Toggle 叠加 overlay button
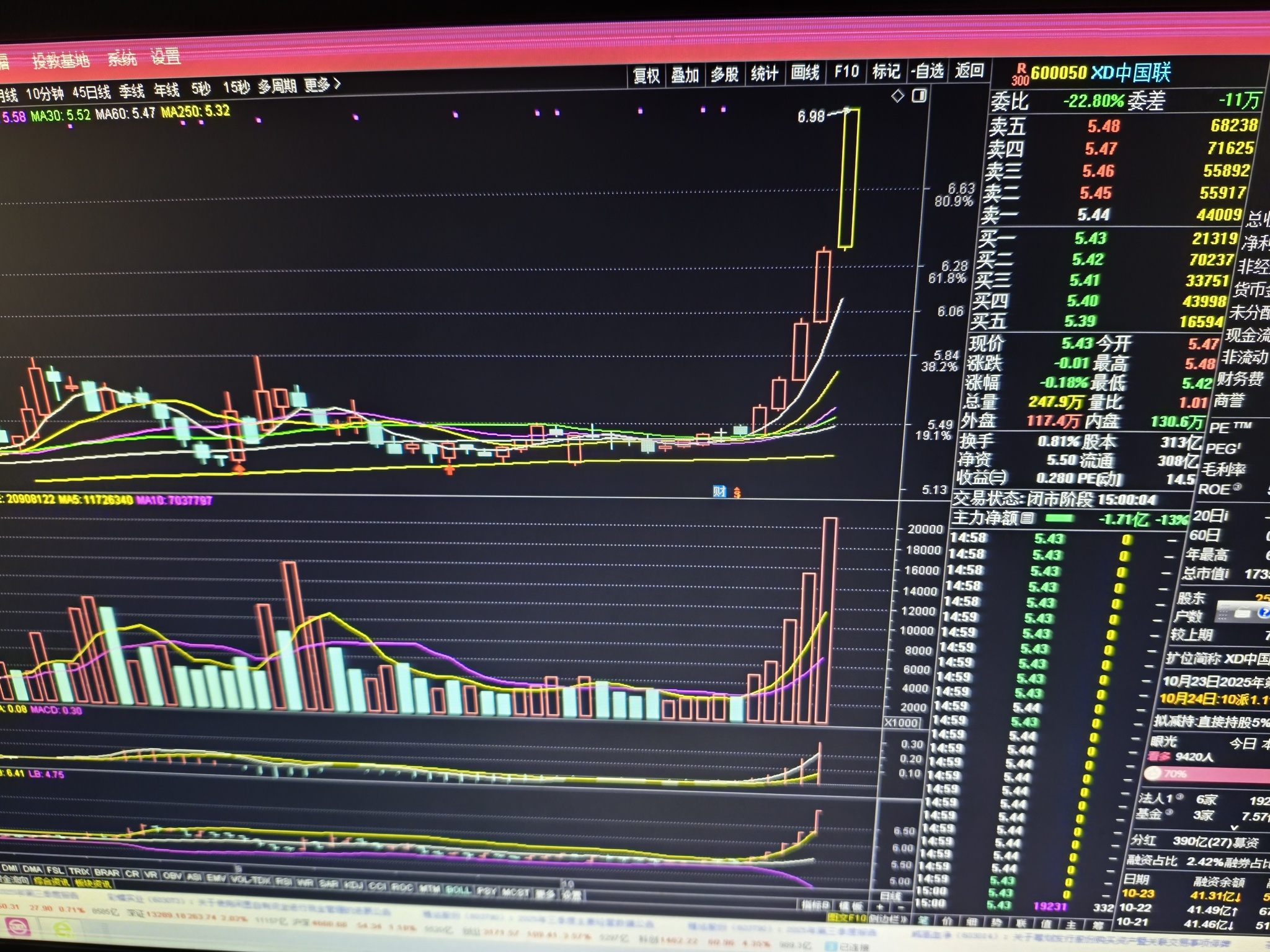1270x952 pixels. [685, 75]
